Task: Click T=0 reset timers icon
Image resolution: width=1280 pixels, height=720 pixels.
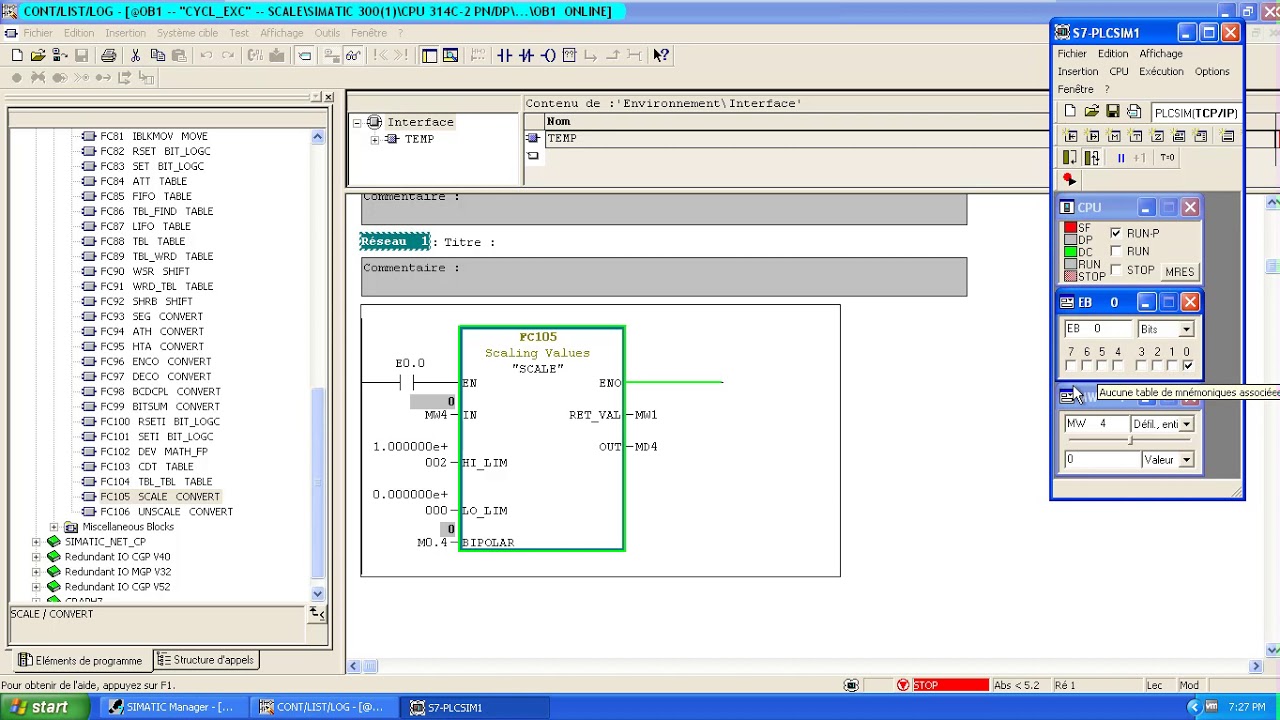Action: coord(1167,158)
